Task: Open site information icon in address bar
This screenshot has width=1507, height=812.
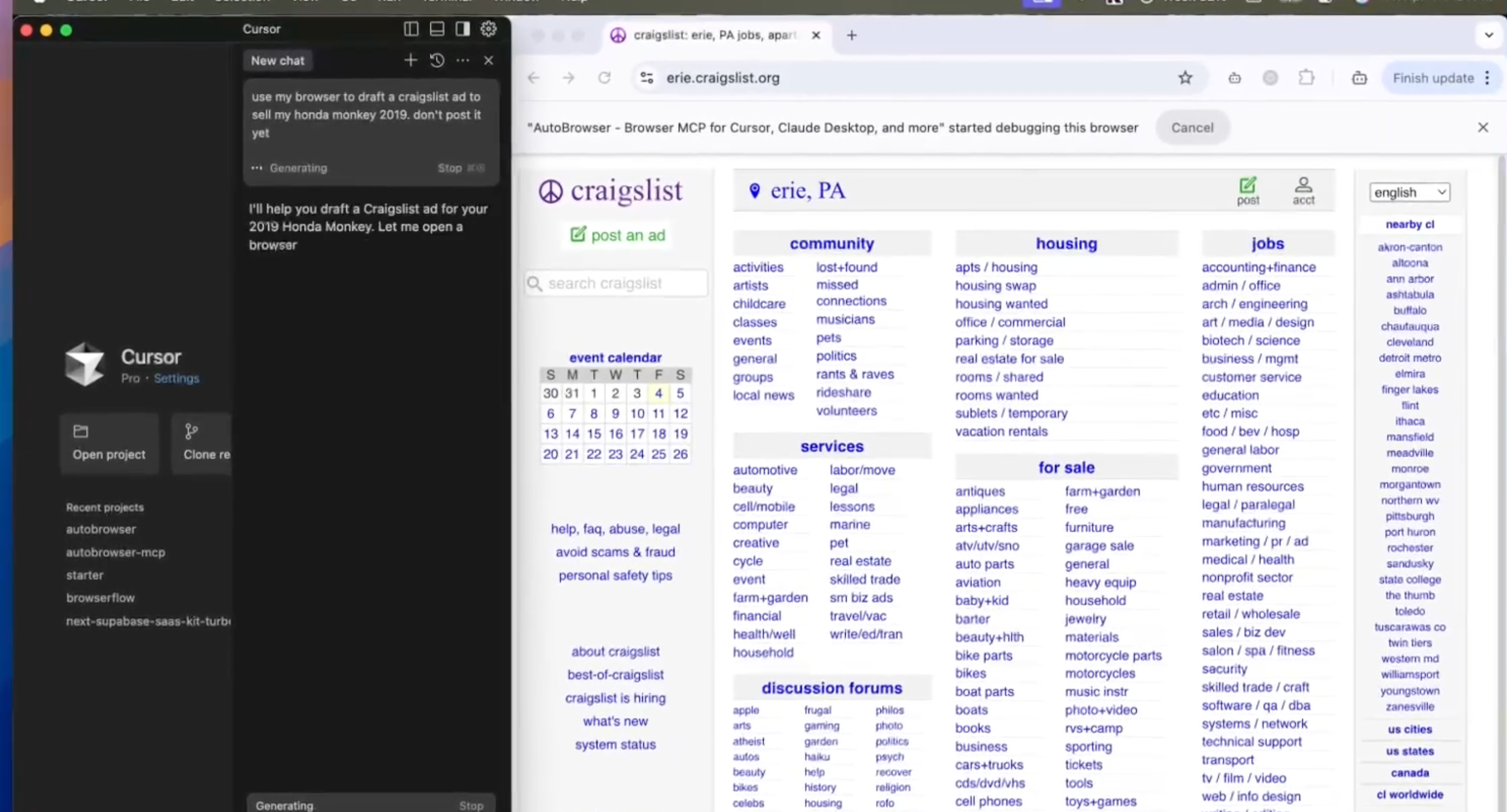Action: click(646, 77)
